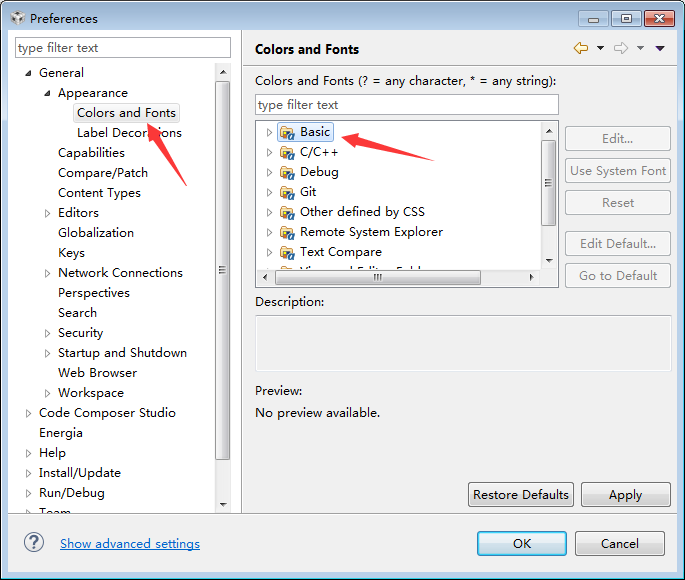Click the help question mark icon

pos(34,542)
